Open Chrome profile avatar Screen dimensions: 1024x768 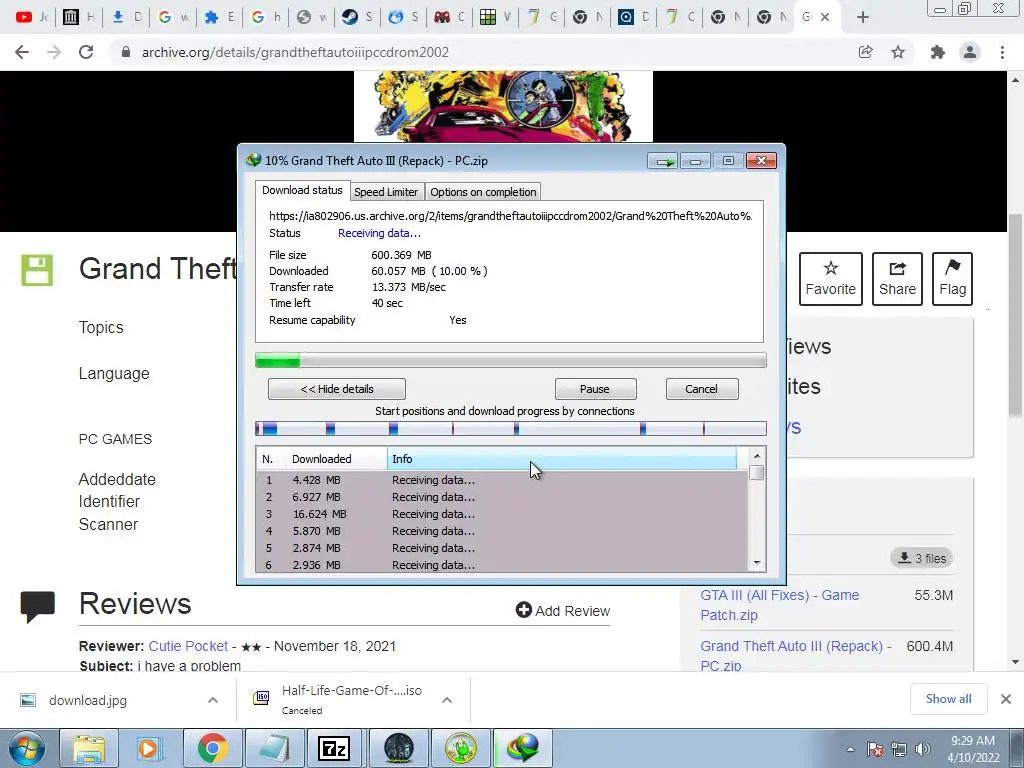970,52
